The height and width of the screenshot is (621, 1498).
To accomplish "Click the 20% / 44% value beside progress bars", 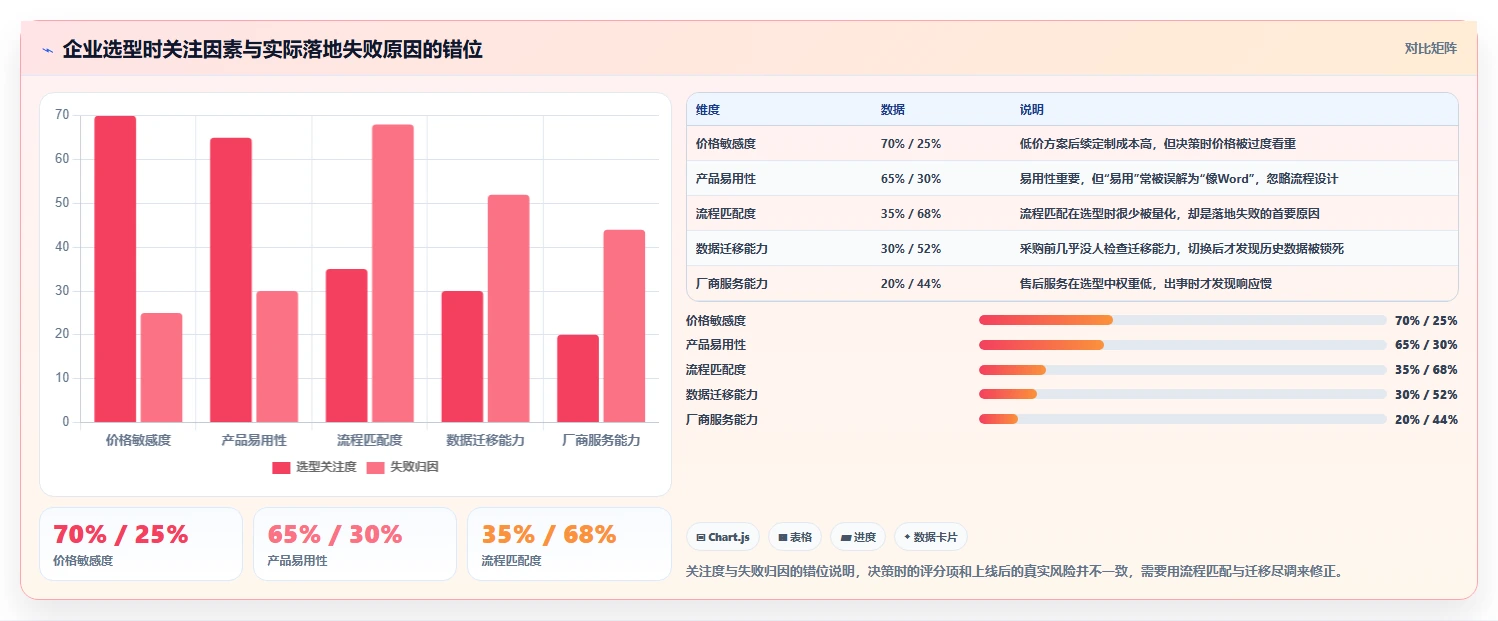I will click(x=1426, y=420).
